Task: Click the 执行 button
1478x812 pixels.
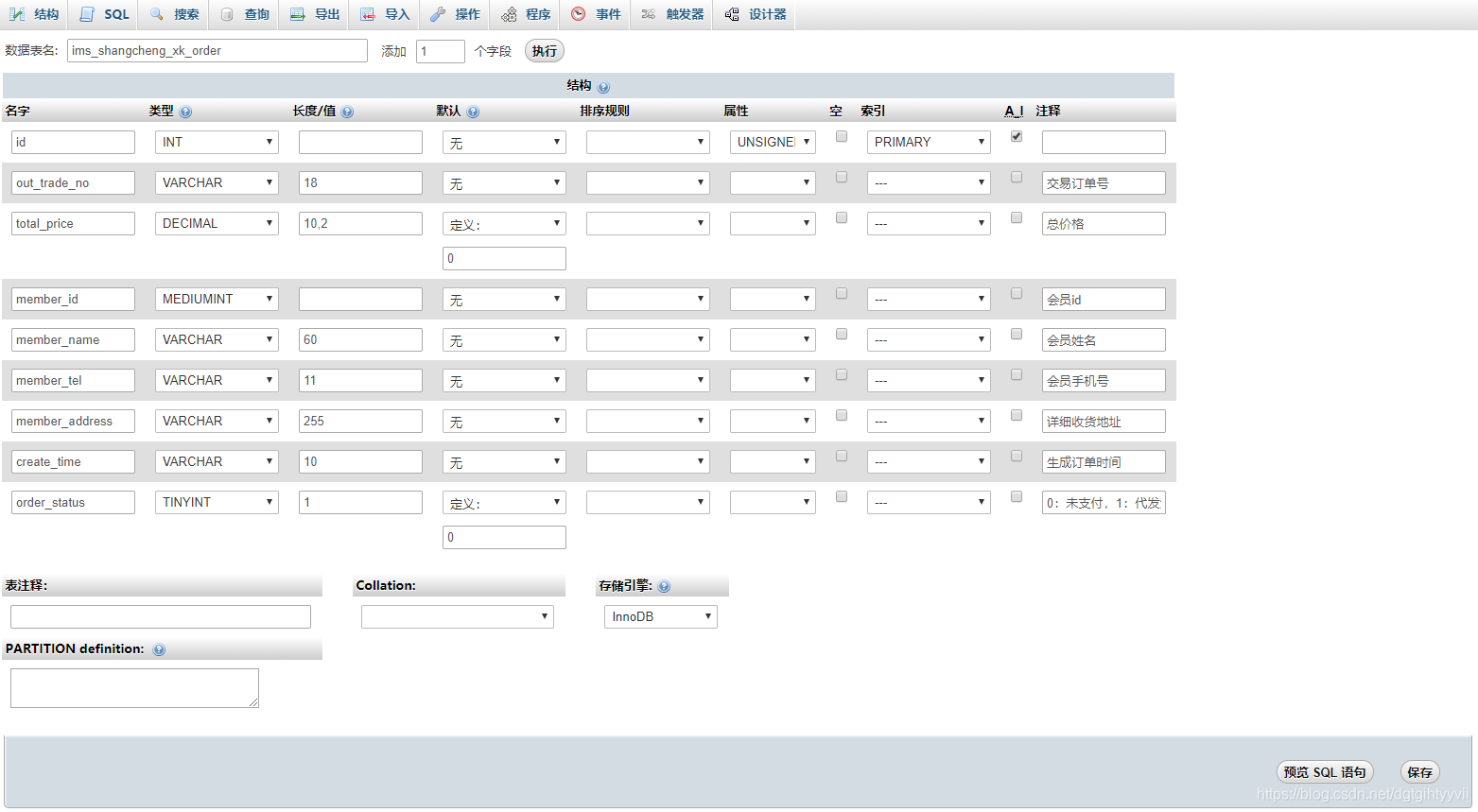Action: (x=545, y=51)
